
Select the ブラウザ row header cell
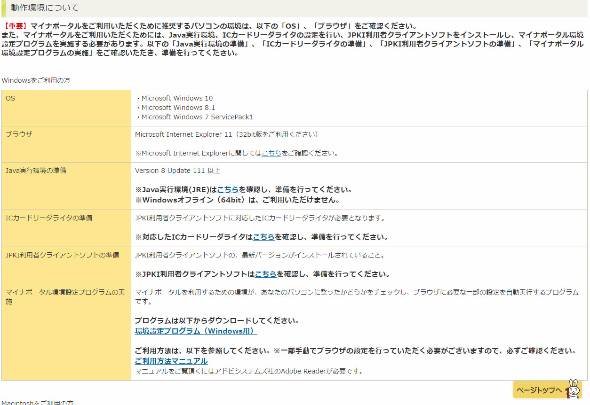(x=66, y=145)
